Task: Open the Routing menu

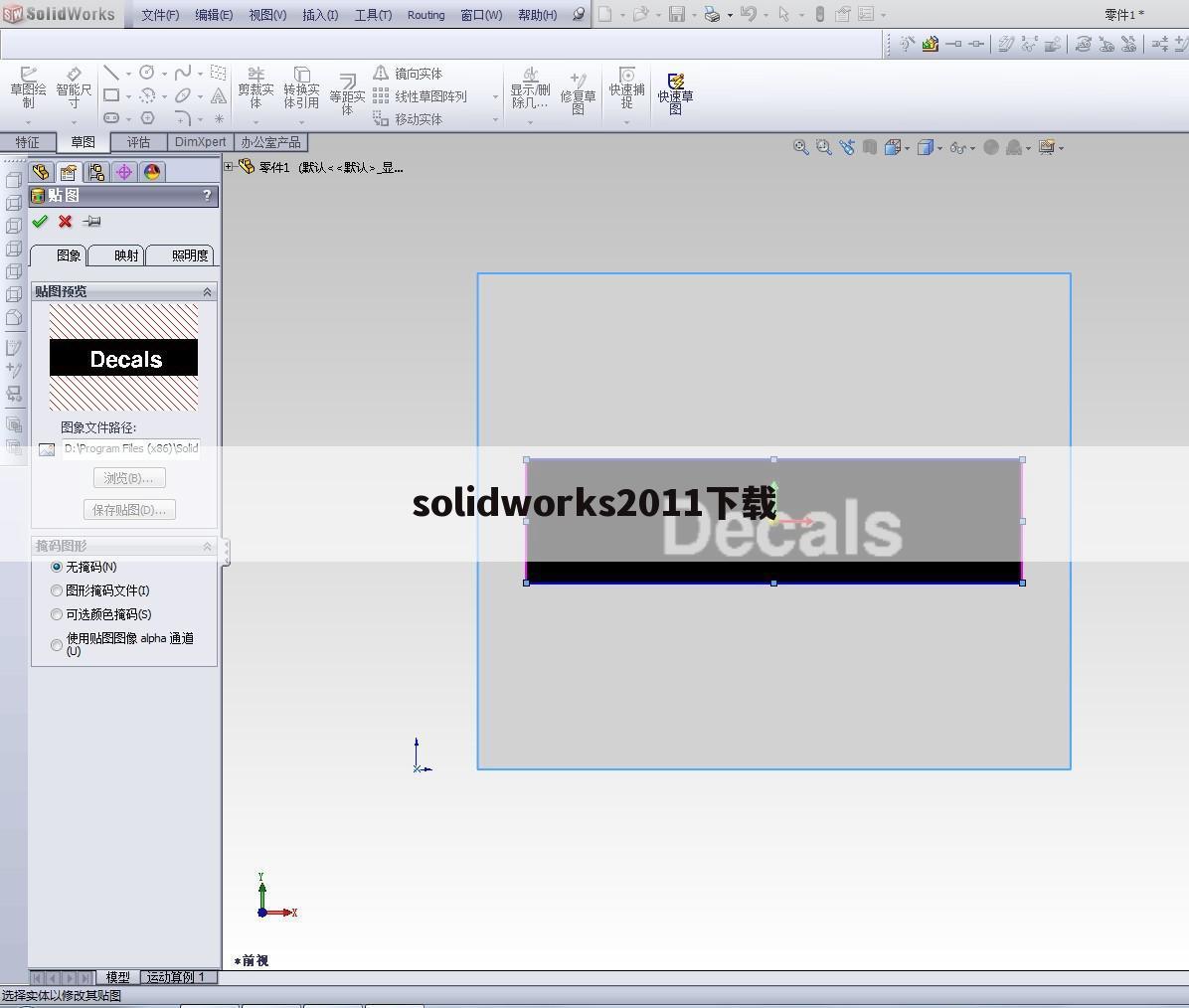Action: [425, 14]
